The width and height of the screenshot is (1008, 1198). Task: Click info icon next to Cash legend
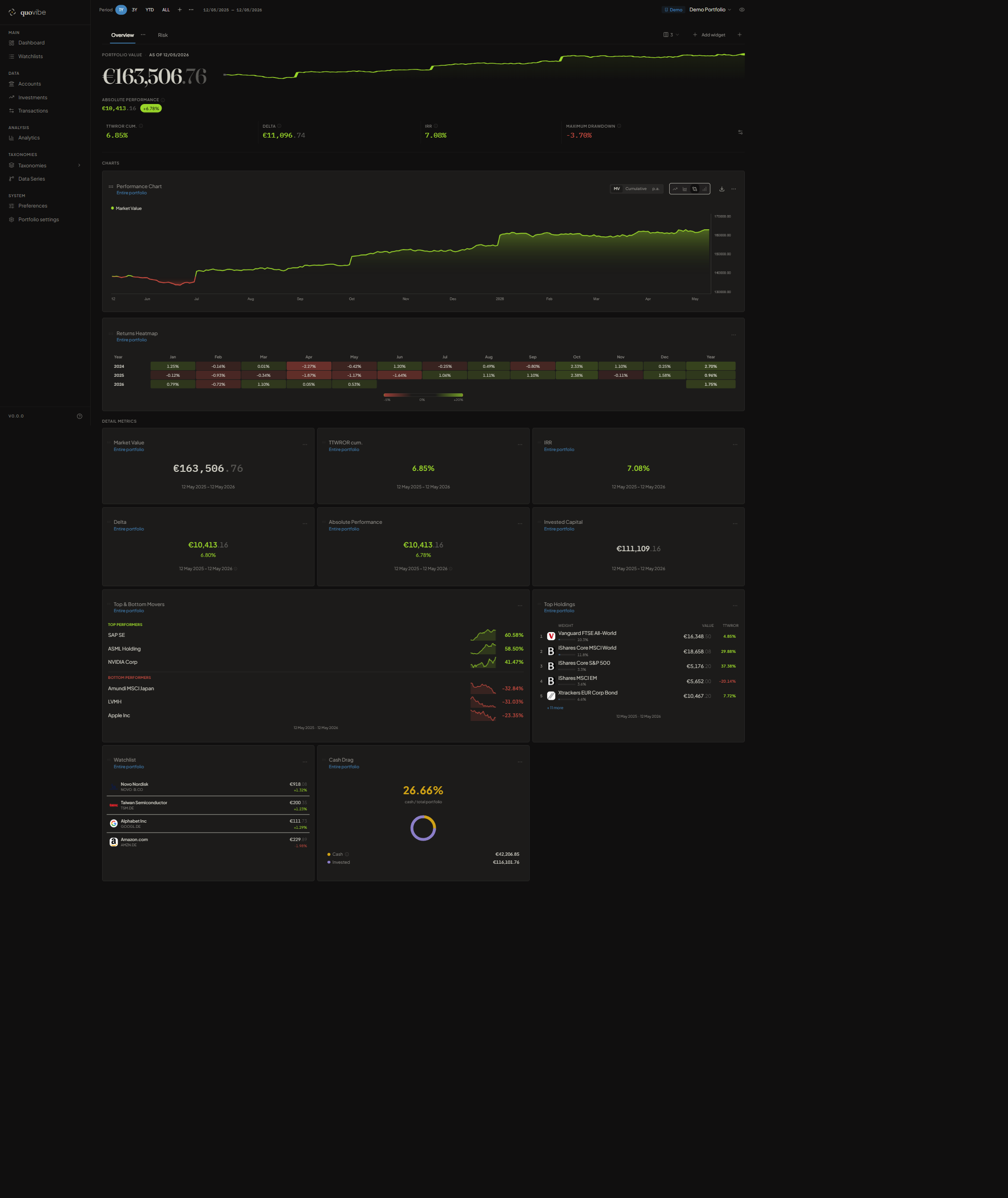pos(347,854)
